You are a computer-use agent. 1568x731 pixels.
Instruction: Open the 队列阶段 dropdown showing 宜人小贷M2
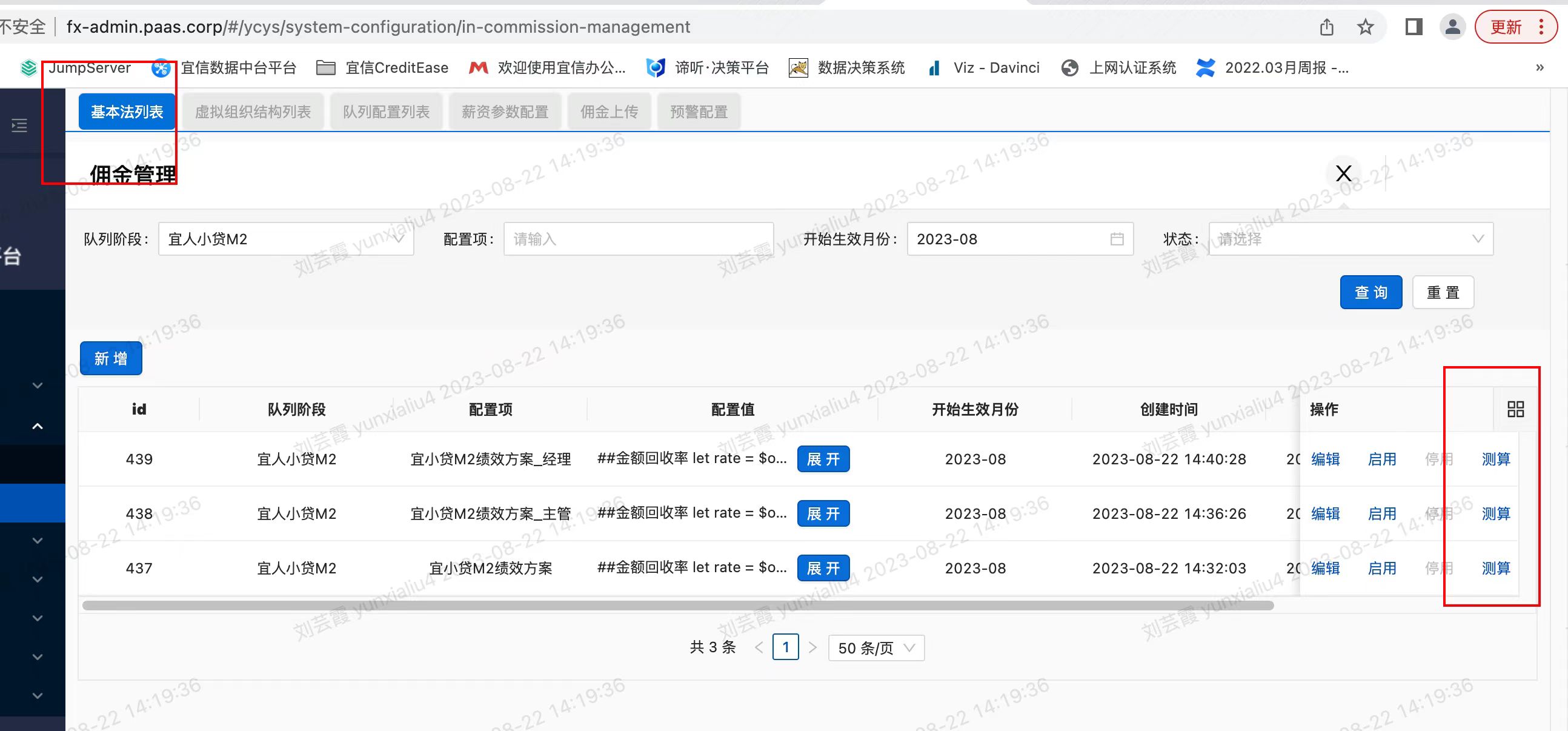point(286,239)
